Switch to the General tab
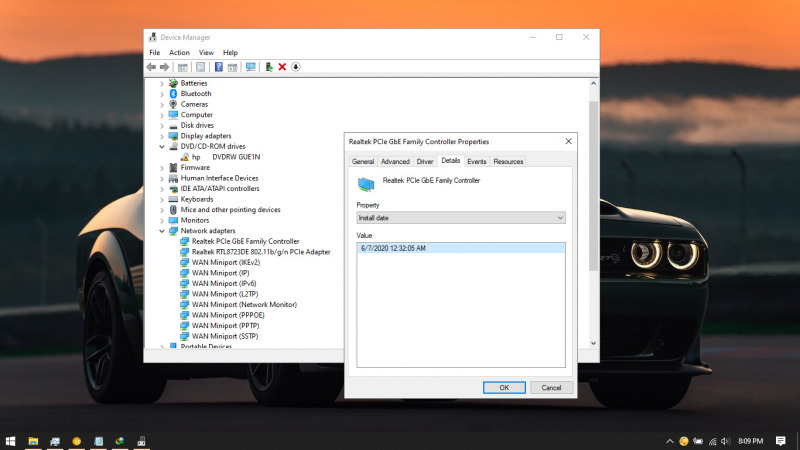The width and height of the screenshot is (800, 450). point(363,161)
